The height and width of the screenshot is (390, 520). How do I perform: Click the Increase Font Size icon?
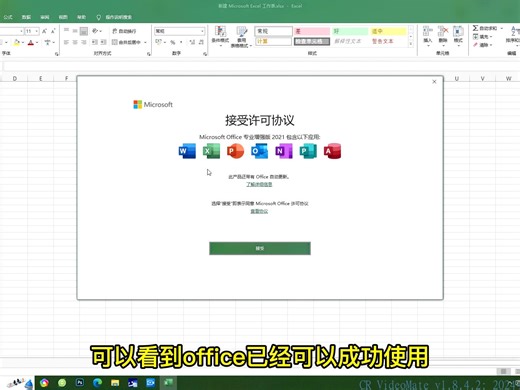[x=44, y=31]
